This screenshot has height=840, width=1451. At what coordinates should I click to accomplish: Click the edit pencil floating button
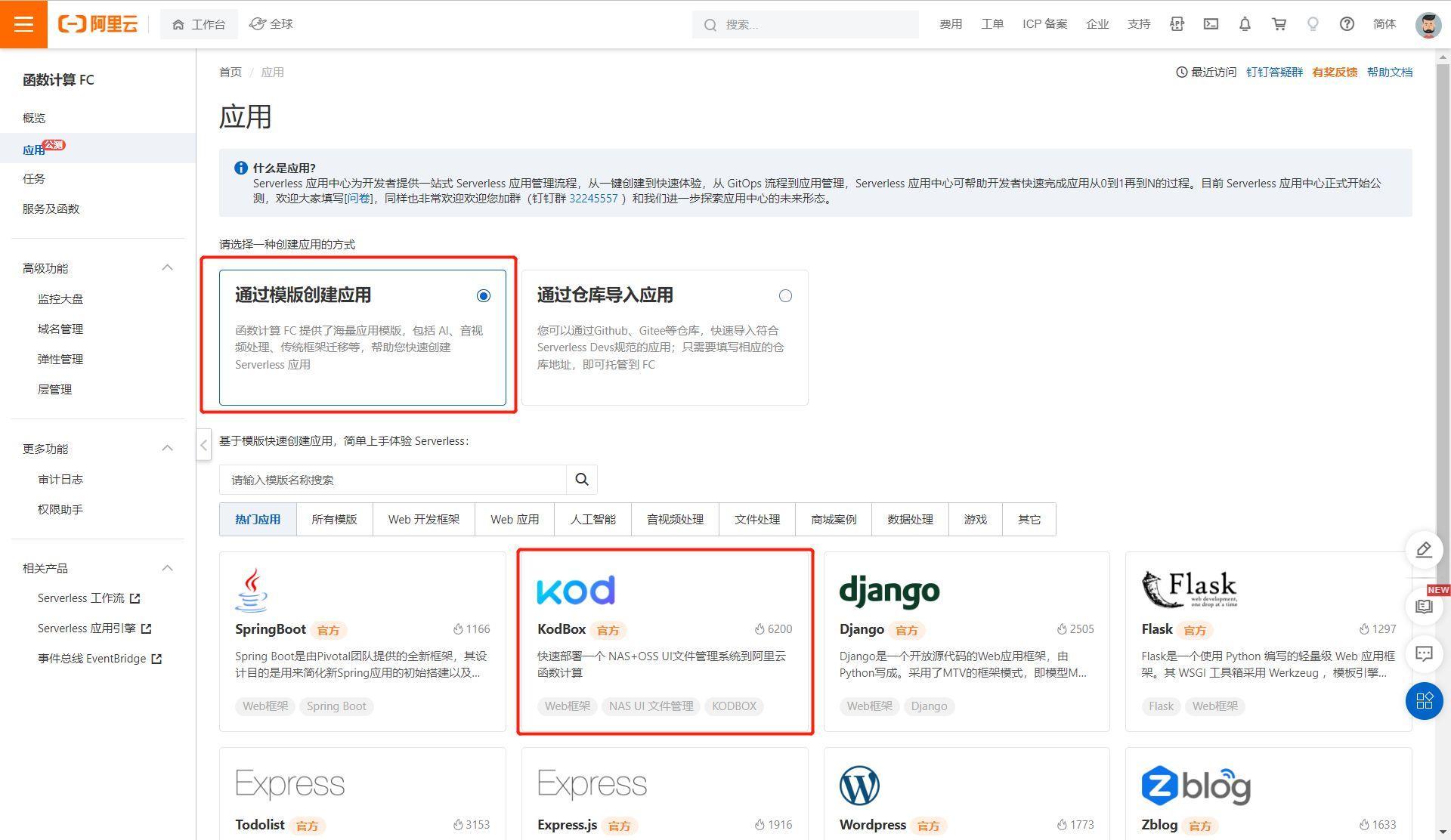pos(1424,550)
